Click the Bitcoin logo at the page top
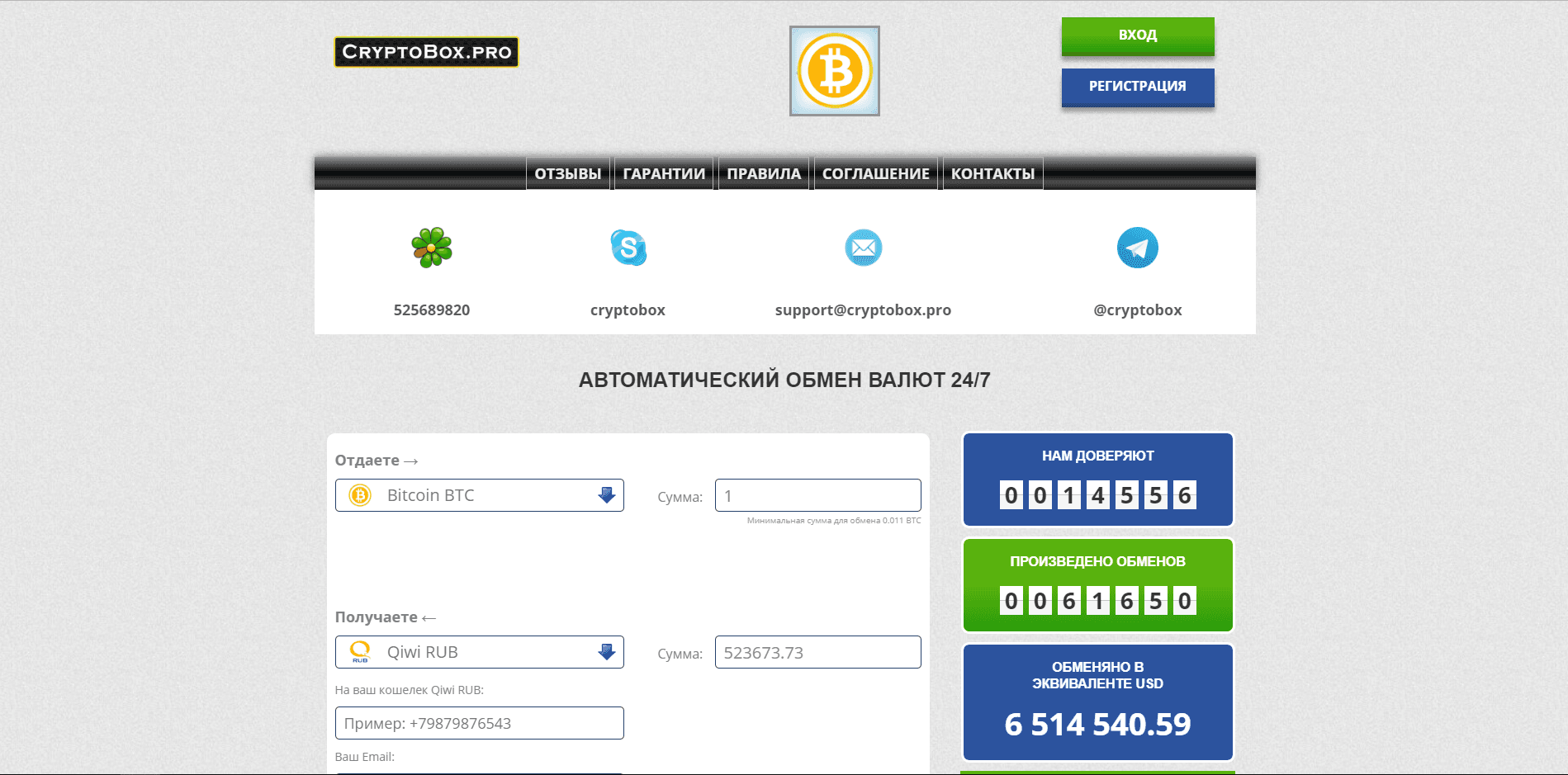 point(834,71)
